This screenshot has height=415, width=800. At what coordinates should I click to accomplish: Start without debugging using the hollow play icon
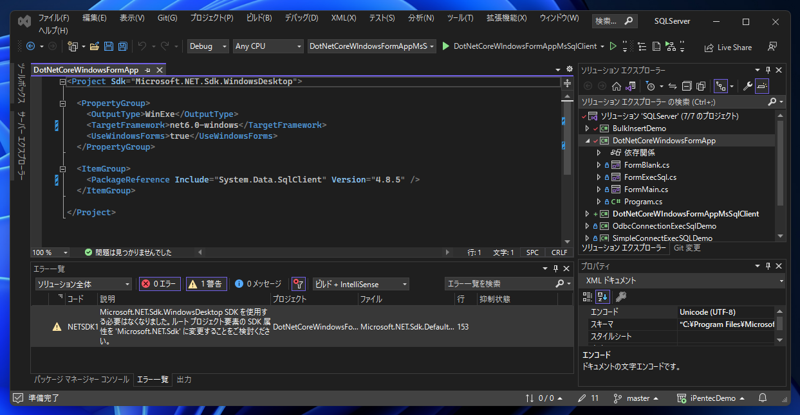pyautogui.click(x=613, y=46)
